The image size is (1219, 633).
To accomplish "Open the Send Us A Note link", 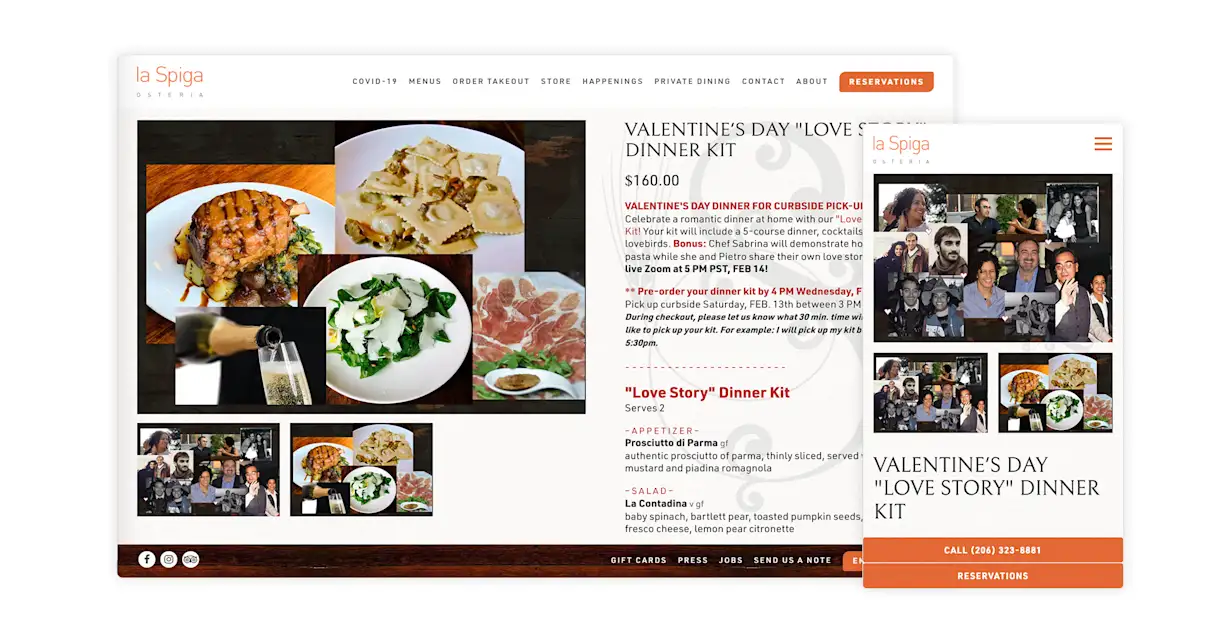I will tap(793, 560).
